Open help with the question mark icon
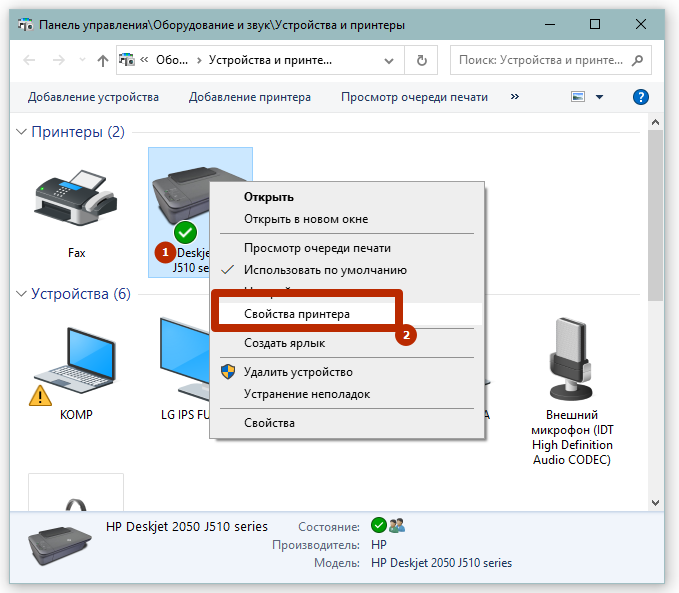 (641, 97)
